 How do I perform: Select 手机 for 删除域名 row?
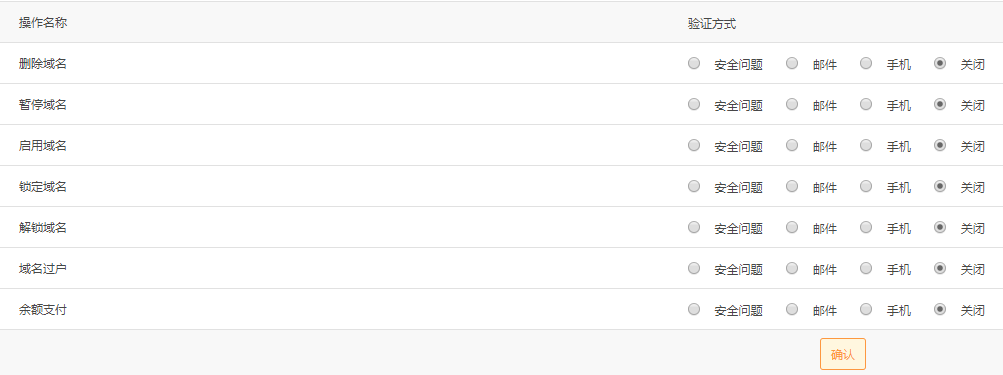[x=865, y=63]
